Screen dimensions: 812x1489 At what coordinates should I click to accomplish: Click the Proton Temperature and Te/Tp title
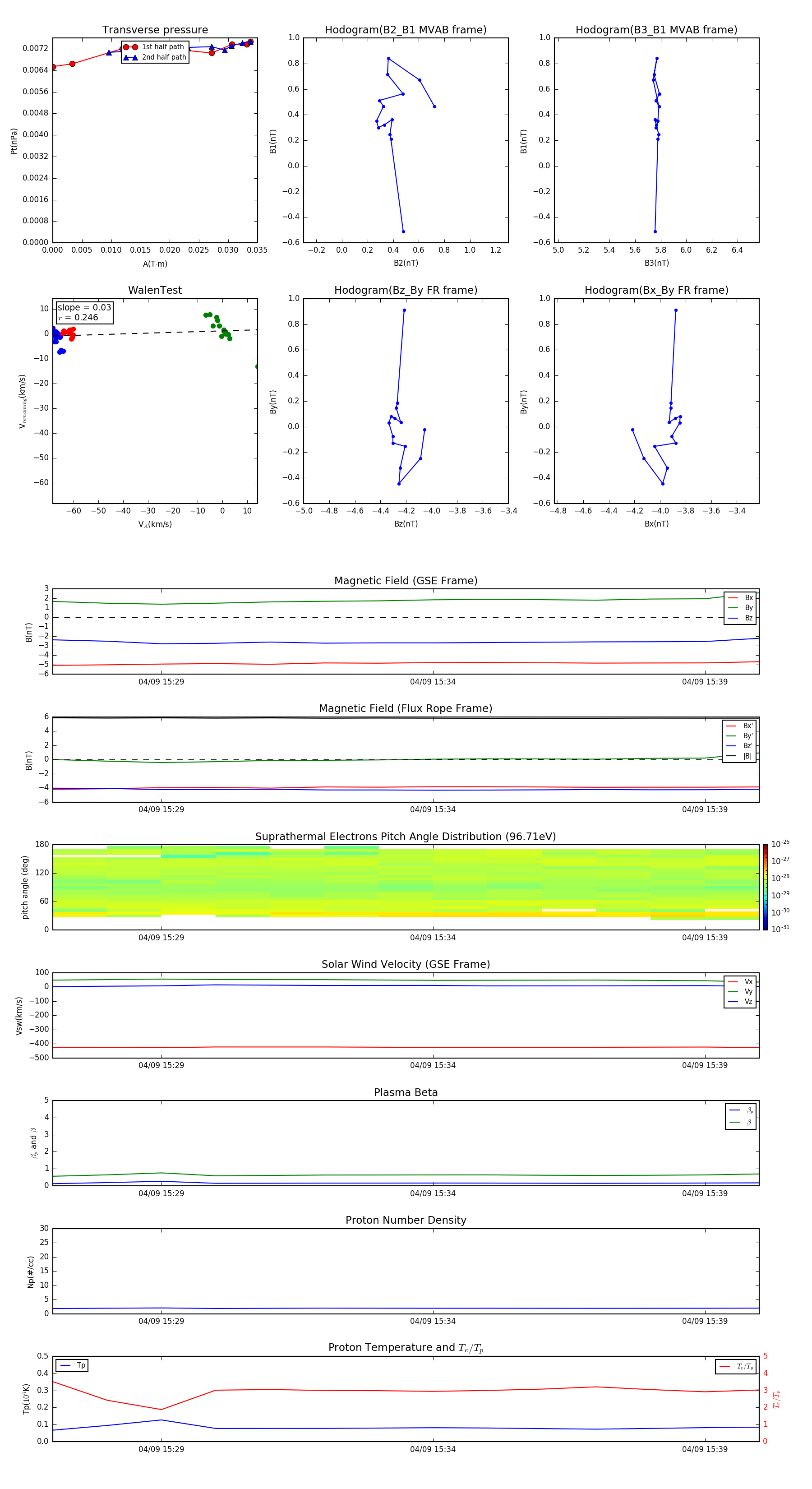point(406,1348)
